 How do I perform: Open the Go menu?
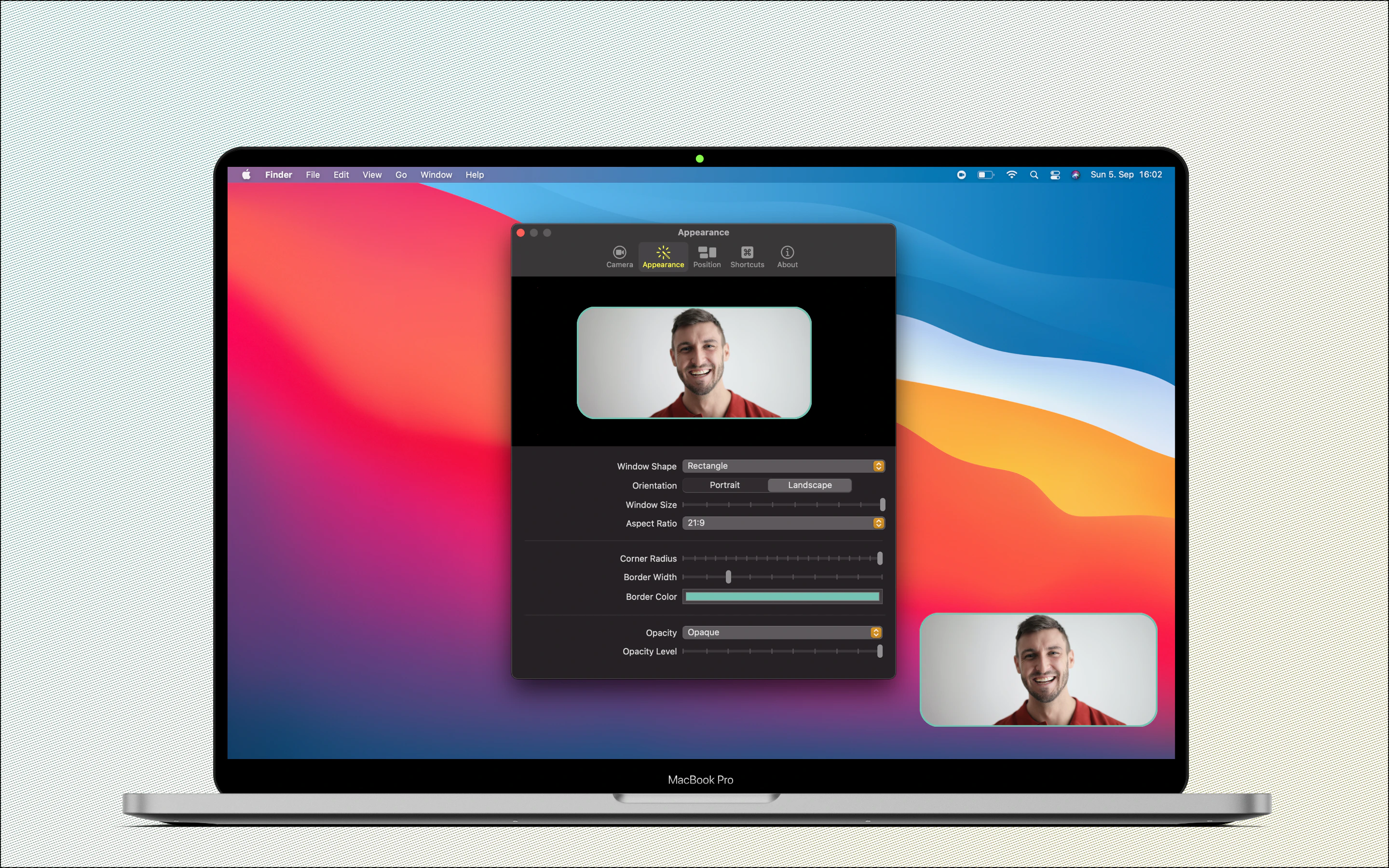pos(401,175)
